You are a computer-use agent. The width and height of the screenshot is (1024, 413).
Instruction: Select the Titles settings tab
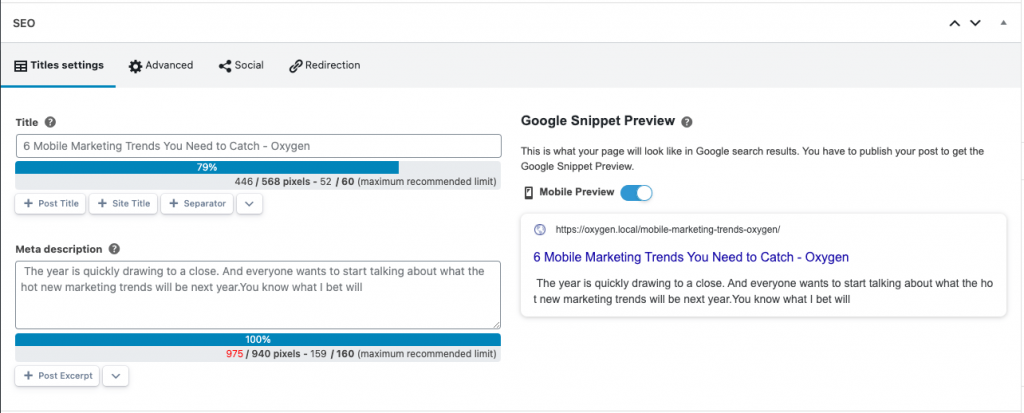click(x=59, y=65)
